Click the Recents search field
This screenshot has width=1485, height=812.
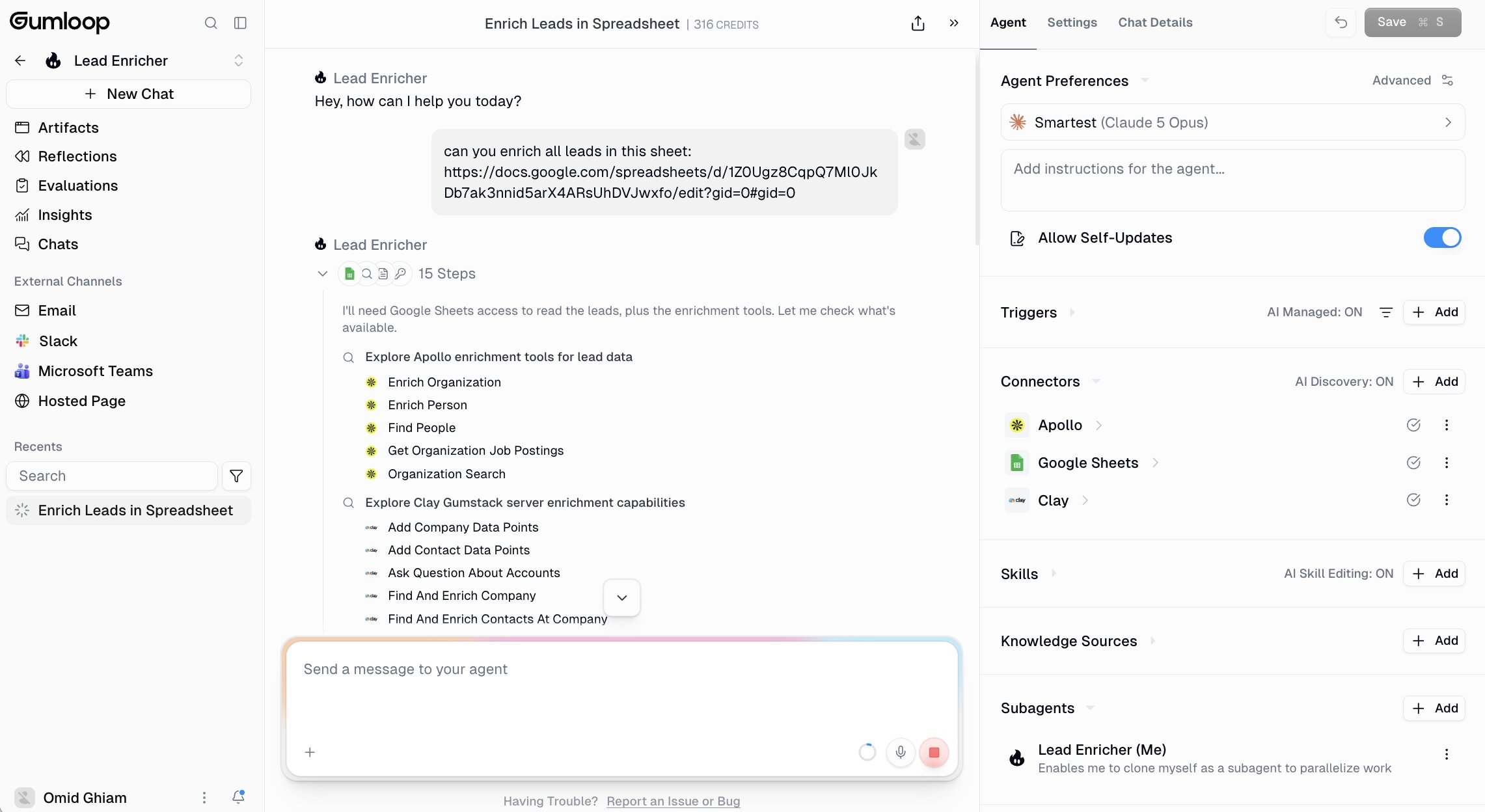pyautogui.click(x=111, y=476)
